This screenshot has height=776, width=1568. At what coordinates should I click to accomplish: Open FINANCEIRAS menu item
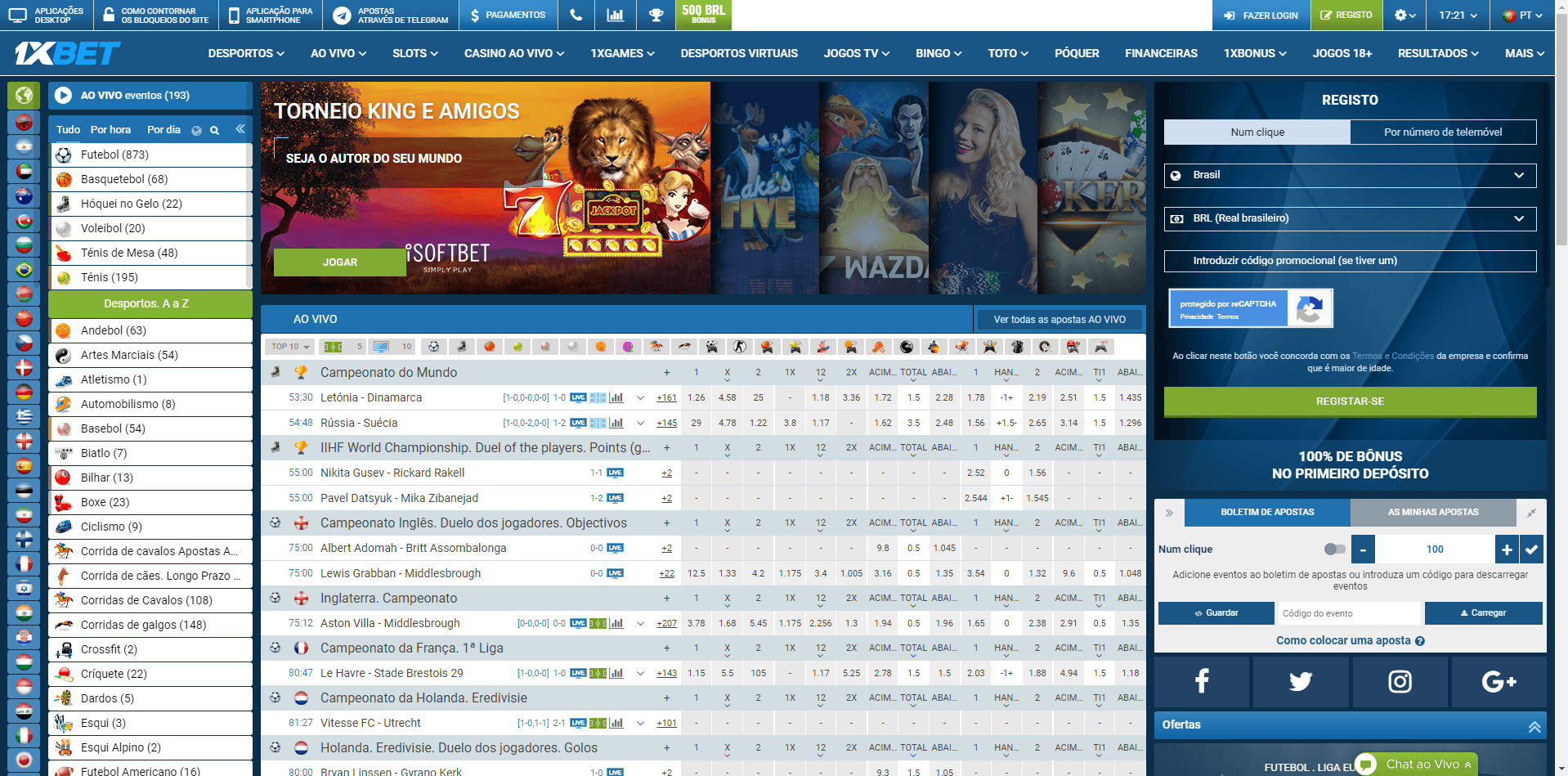1161,53
